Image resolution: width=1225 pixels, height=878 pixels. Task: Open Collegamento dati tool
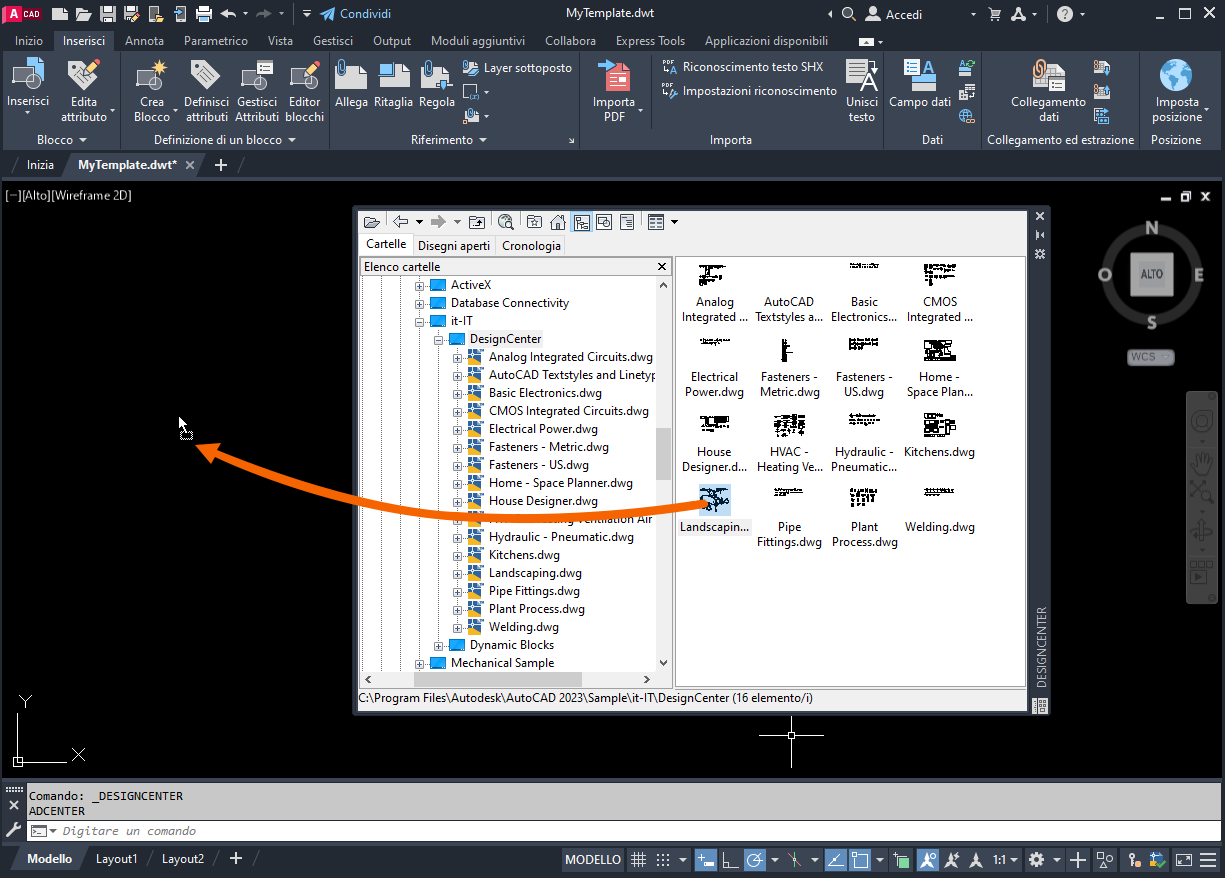pyautogui.click(x=1048, y=91)
